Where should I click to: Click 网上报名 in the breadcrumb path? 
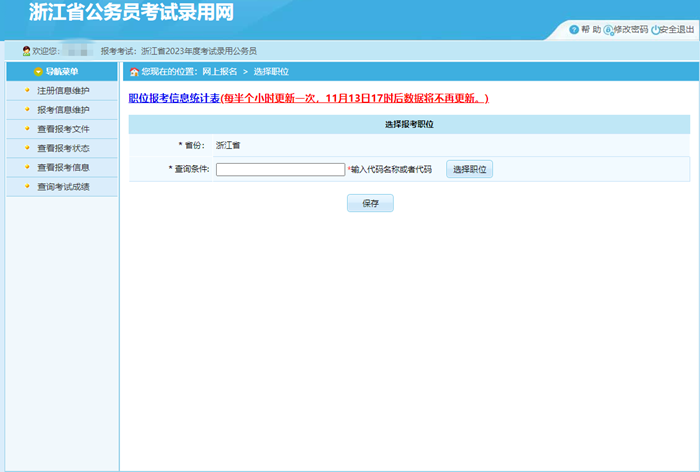pyautogui.click(x=220, y=72)
